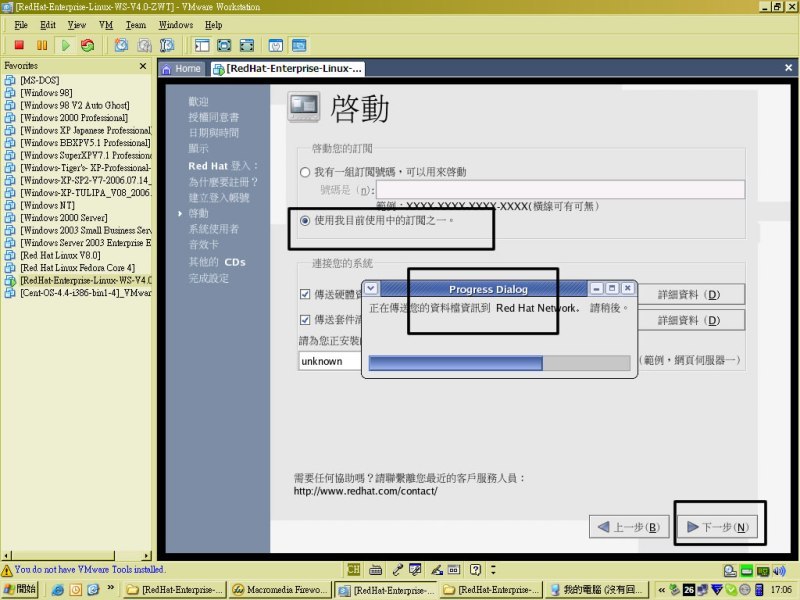
Task: Click the CH input language indicator
Action: 353,569
